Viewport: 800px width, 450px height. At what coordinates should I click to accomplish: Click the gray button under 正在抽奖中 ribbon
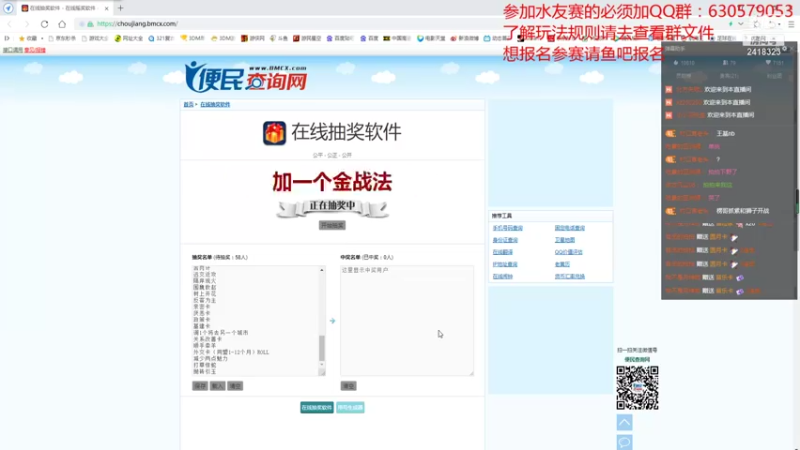(x=332, y=225)
